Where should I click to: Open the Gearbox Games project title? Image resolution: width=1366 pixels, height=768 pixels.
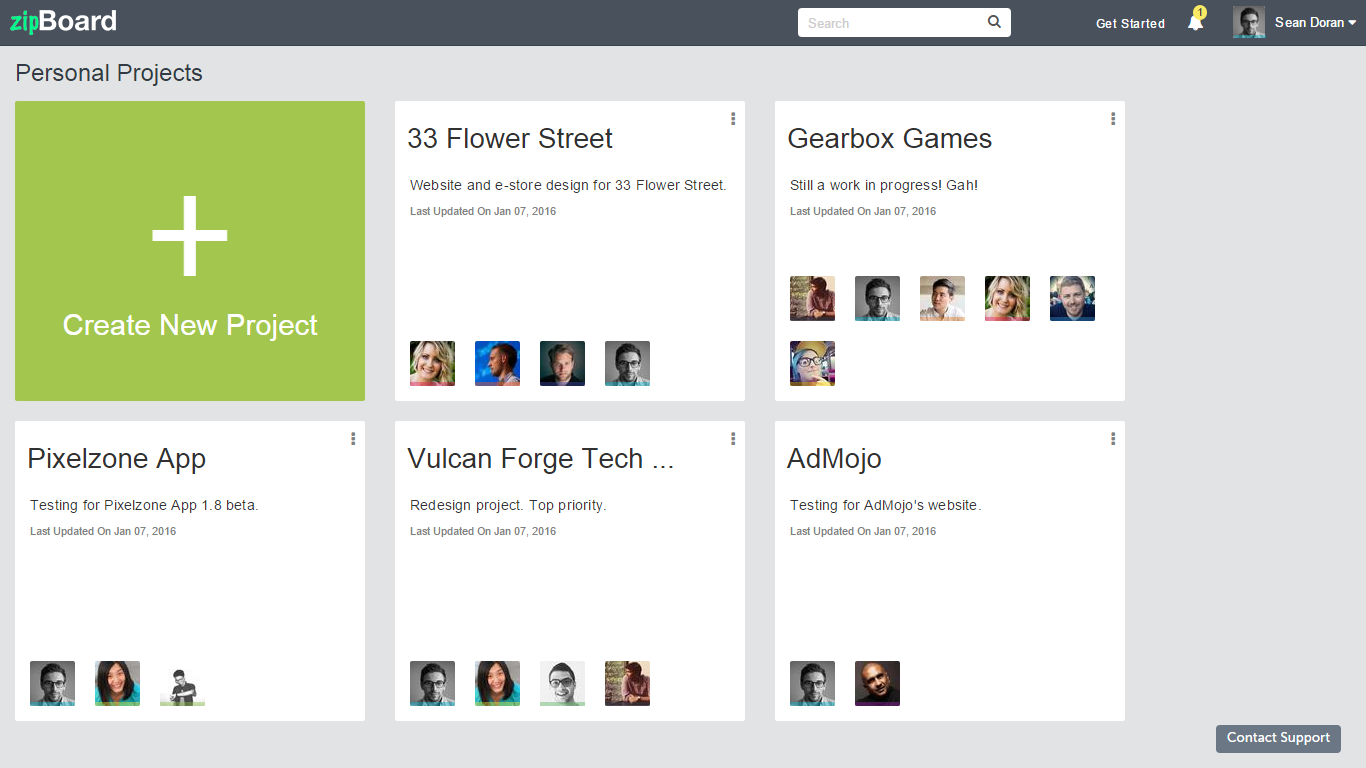click(890, 138)
